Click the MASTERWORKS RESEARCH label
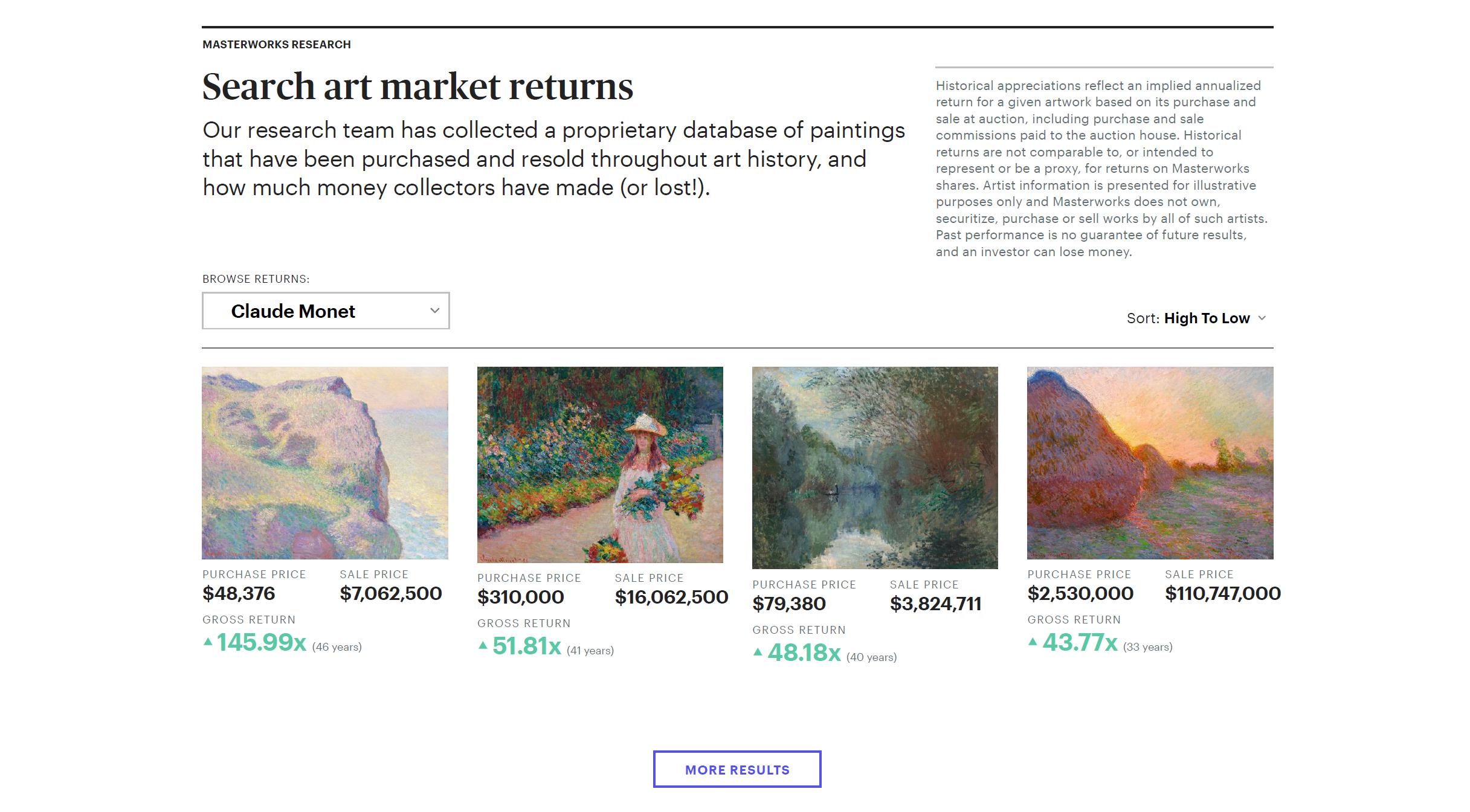 [x=276, y=45]
